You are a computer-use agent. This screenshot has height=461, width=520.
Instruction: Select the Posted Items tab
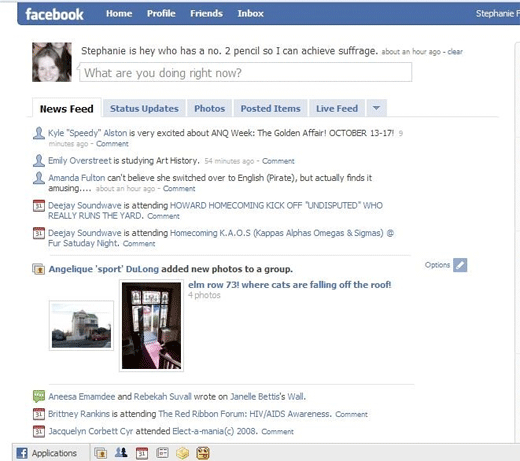[x=270, y=108]
